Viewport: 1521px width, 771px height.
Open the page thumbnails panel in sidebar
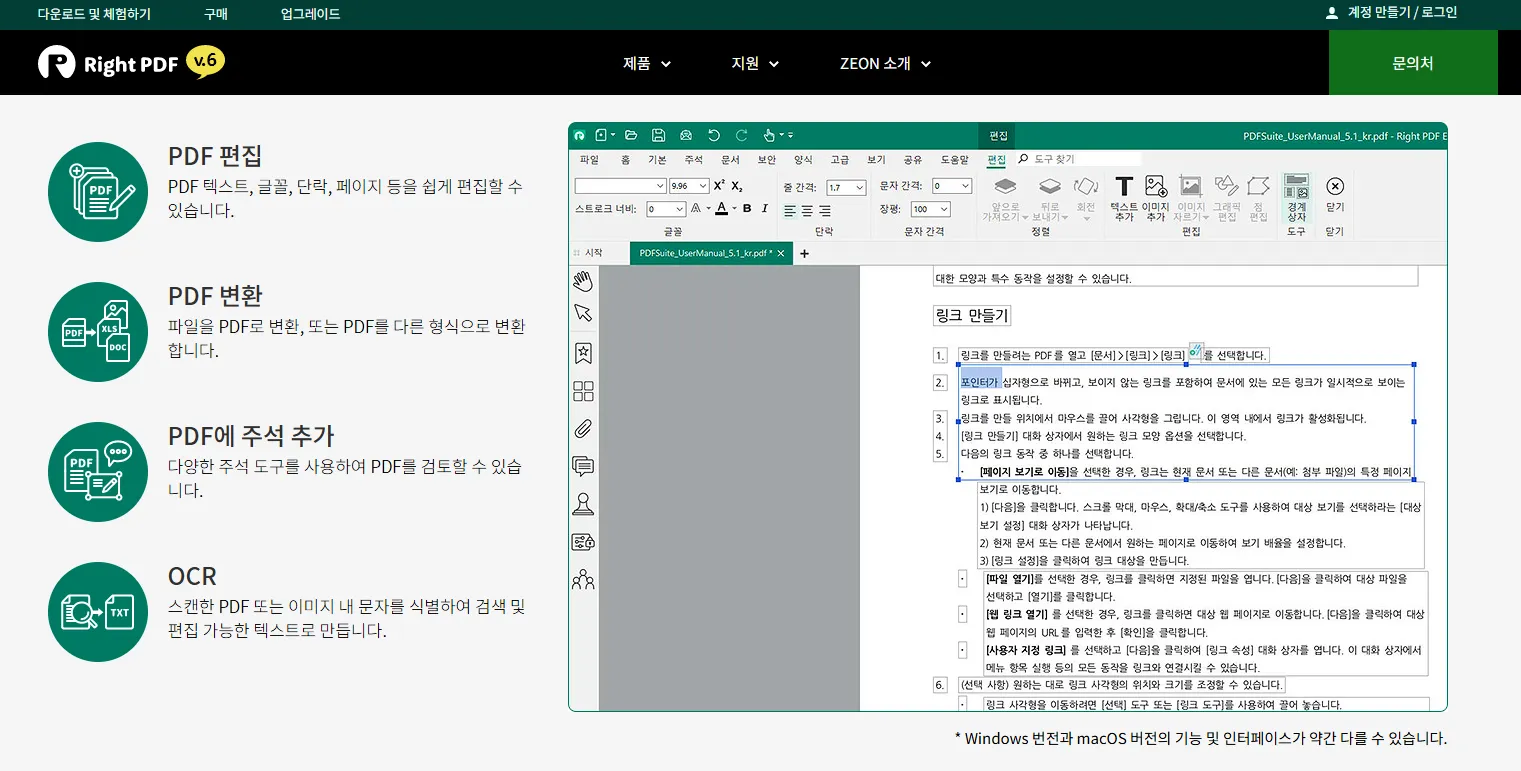(583, 391)
